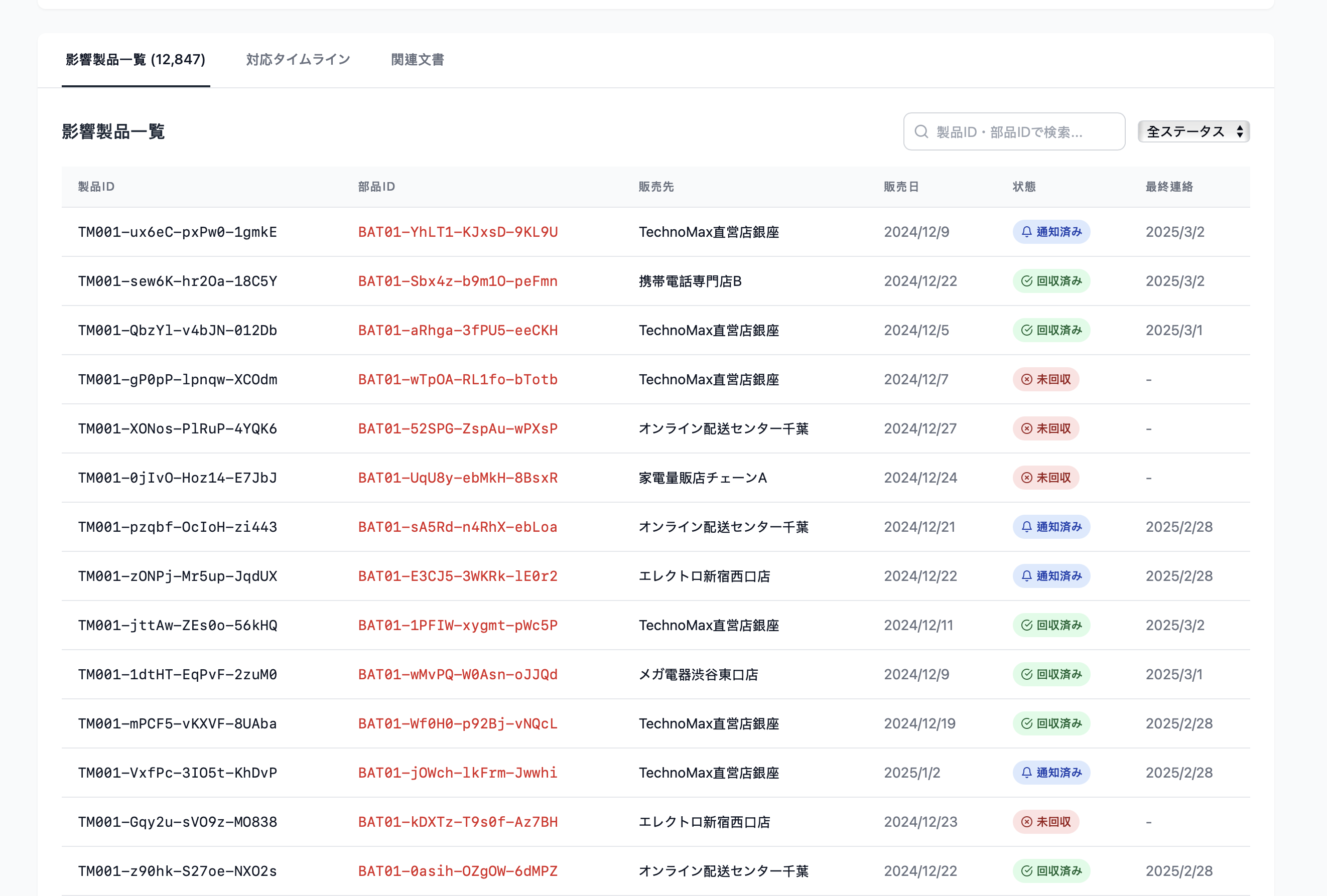Switch to 対応タイムライン tab

click(298, 60)
